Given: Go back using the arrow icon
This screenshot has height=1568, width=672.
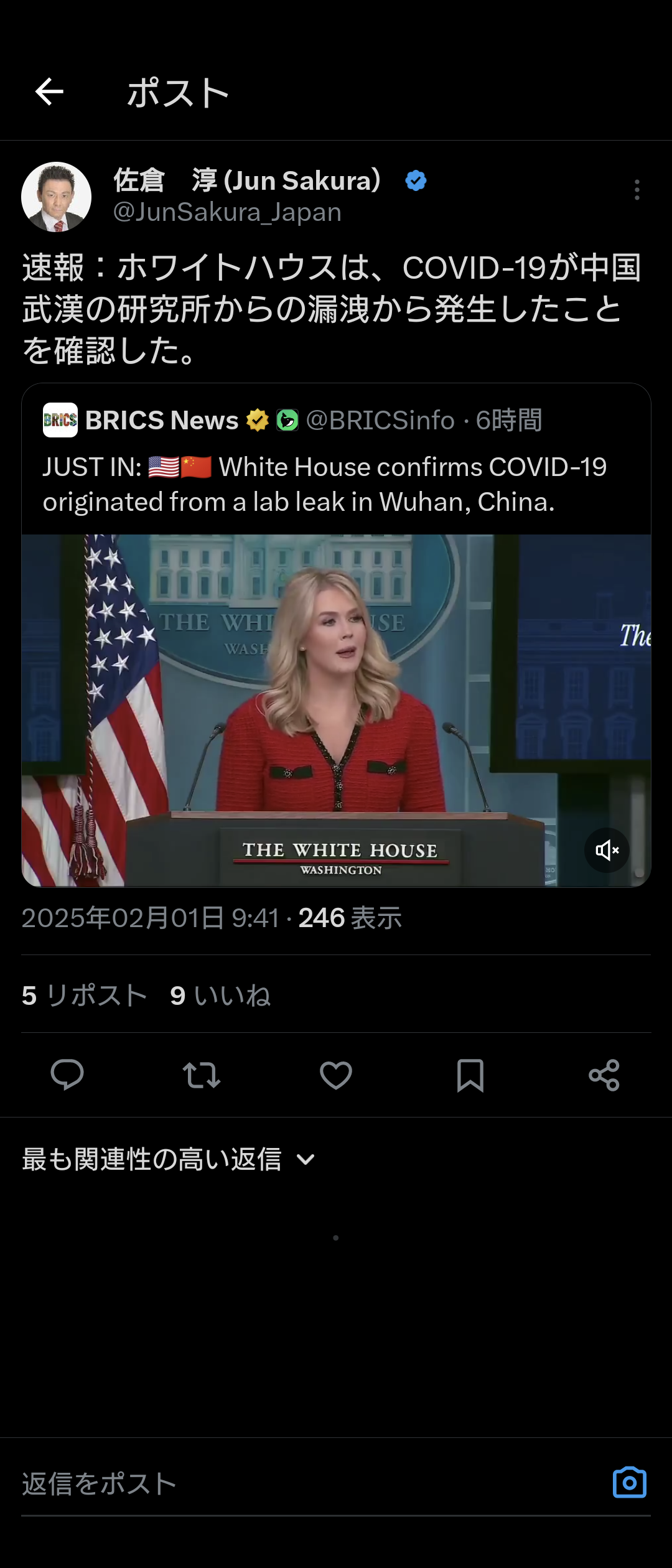Looking at the screenshot, I should click(49, 92).
